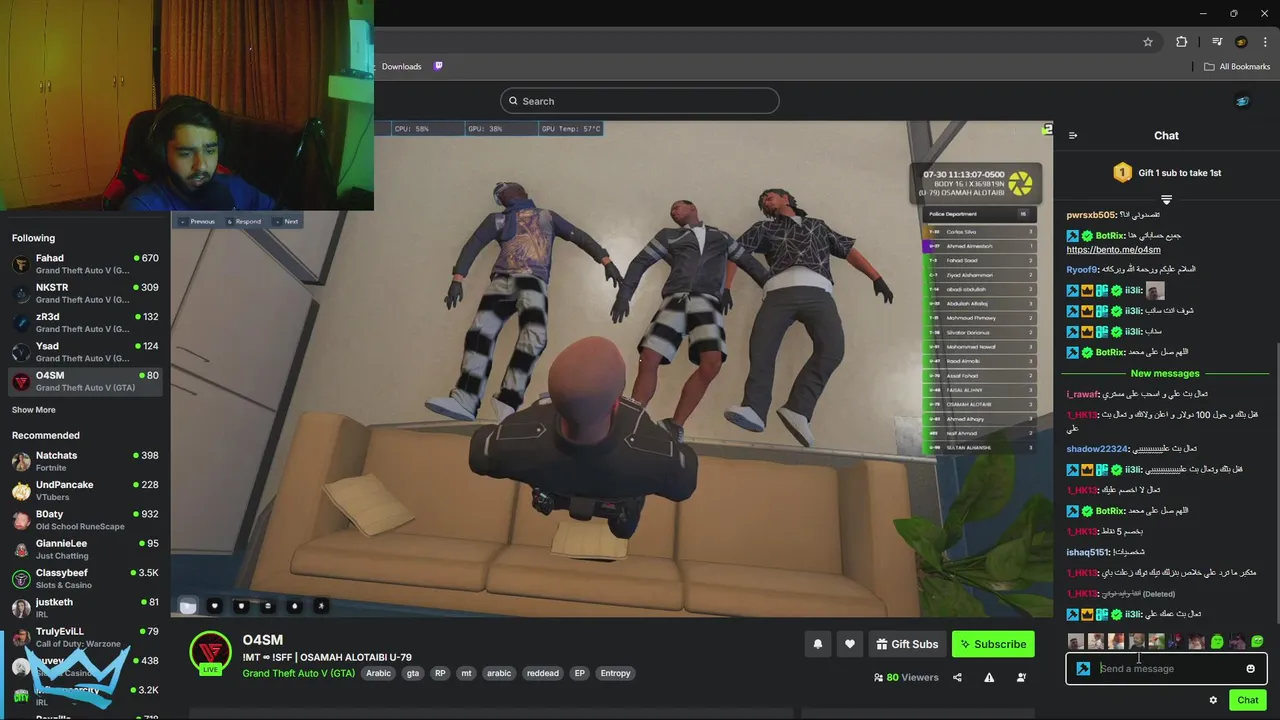The height and width of the screenshot is (720, 1280).
Task: Select the Entropy tag
Action: coord(615,673)
